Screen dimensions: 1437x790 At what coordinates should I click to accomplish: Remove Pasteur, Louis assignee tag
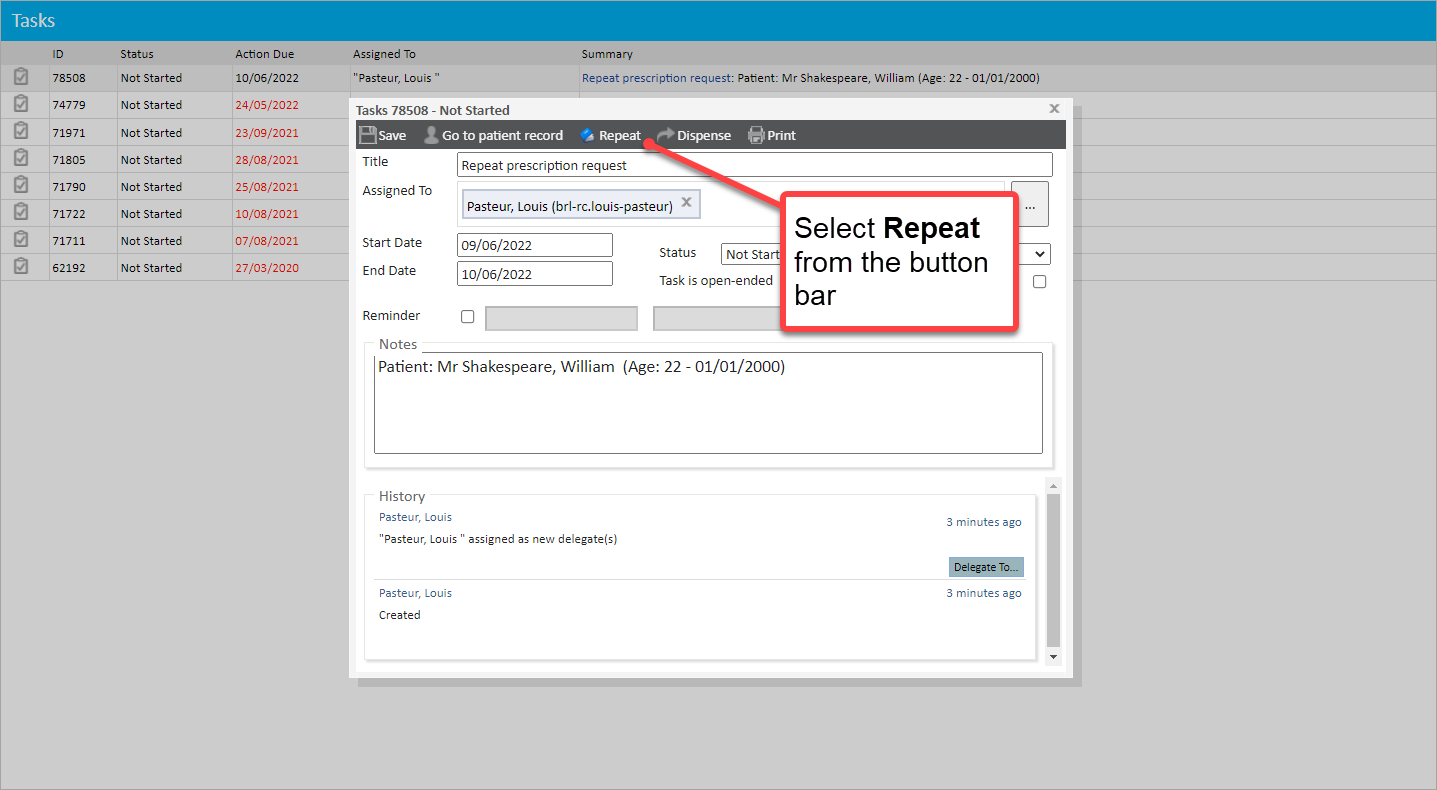coord(686,202)
